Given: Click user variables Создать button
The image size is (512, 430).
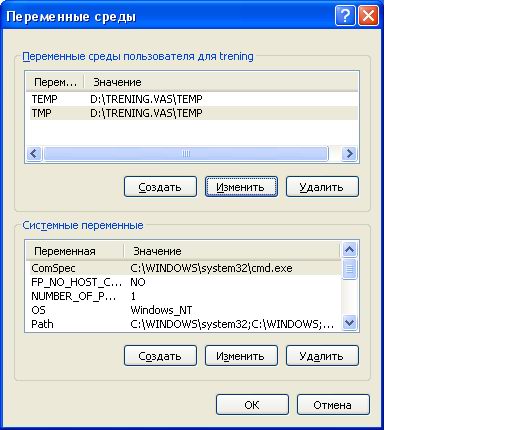Looking at the screenshot, I should pyautogui.click(x=160, y=187).
